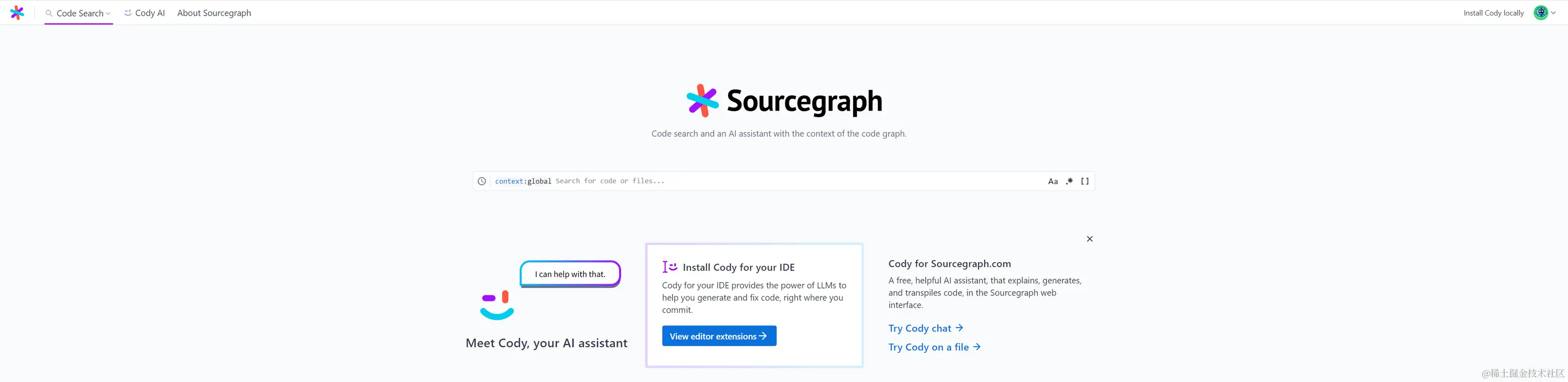Viewport: 1568px width, 382px height.
Task: Expand Code Search dropdown arrow
Action: tap(108, 13)
